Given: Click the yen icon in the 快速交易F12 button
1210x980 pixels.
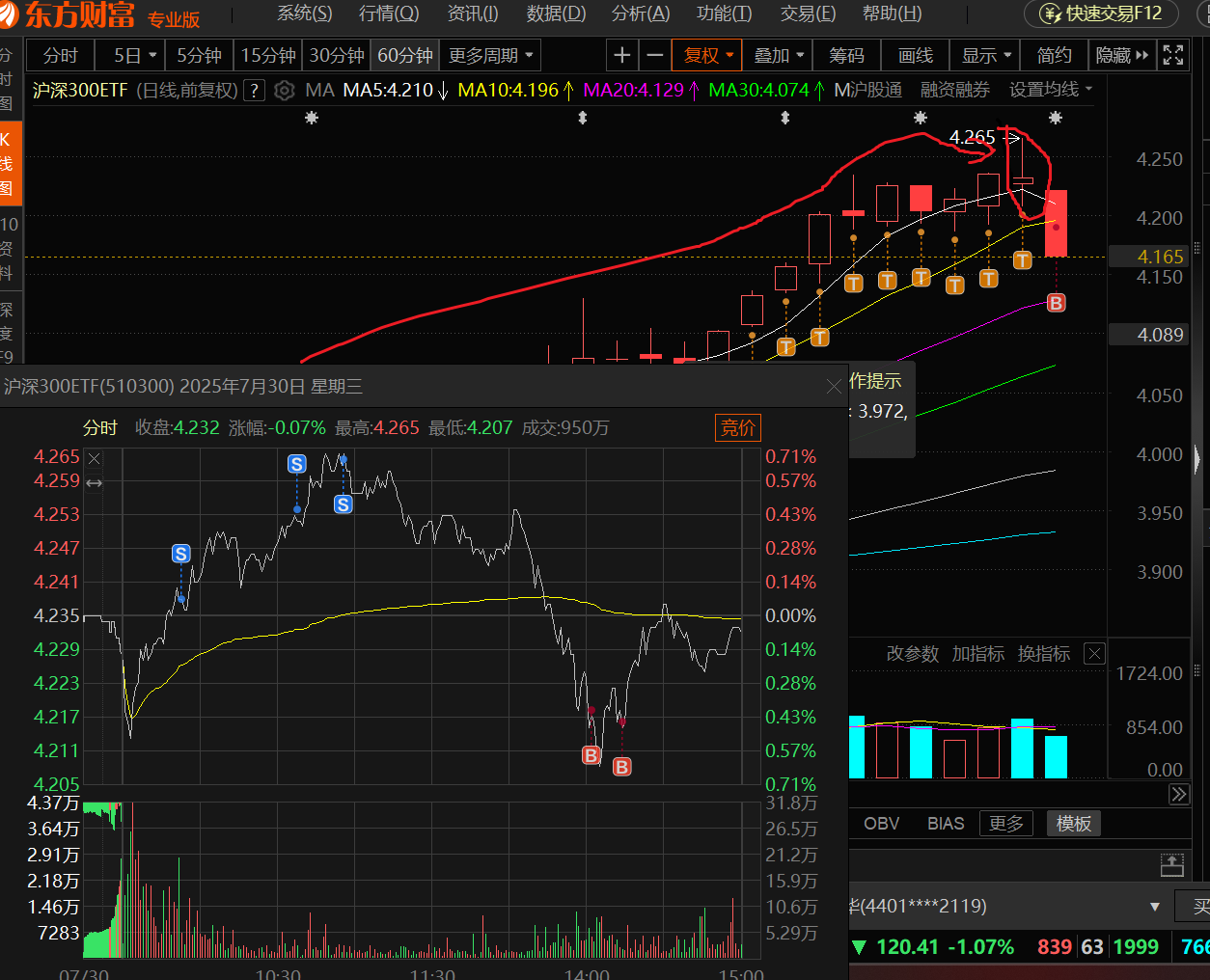Looking at the screenshot, I should (x=1050, y=14).
